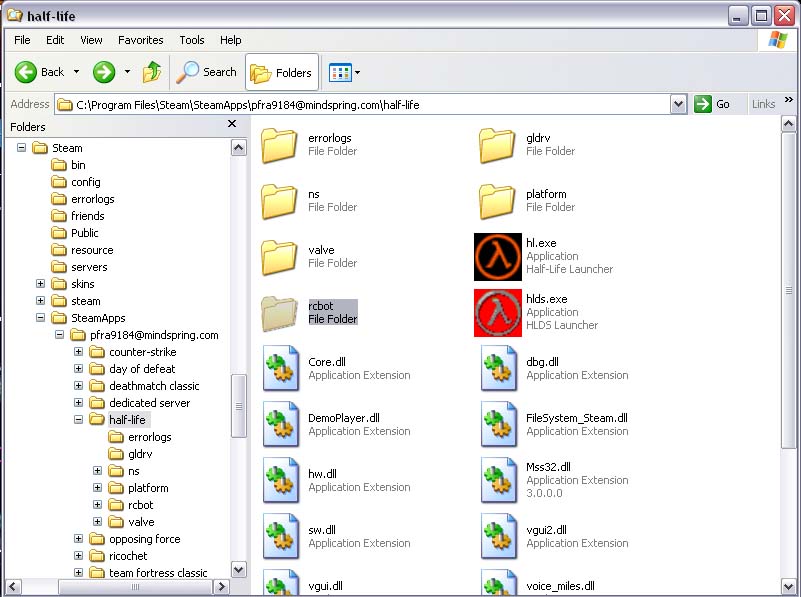Toggle the Folders pane button
Viewport: 801px width, 597px height.
tap(281, 73)
